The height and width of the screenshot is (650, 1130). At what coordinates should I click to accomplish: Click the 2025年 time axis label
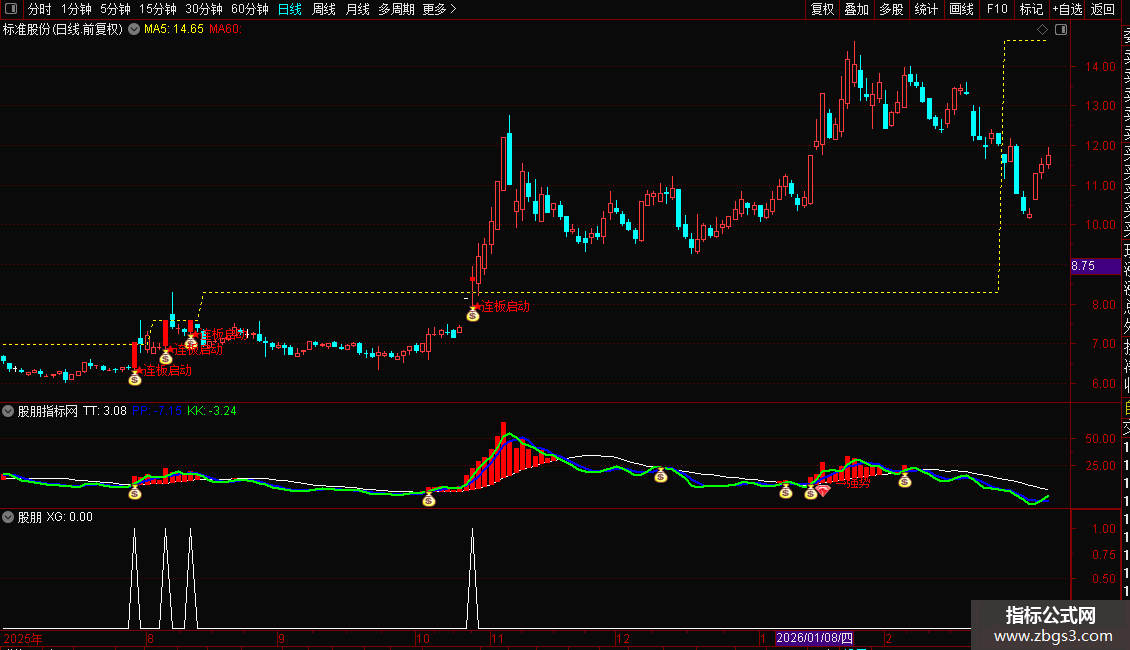(23, 638)
